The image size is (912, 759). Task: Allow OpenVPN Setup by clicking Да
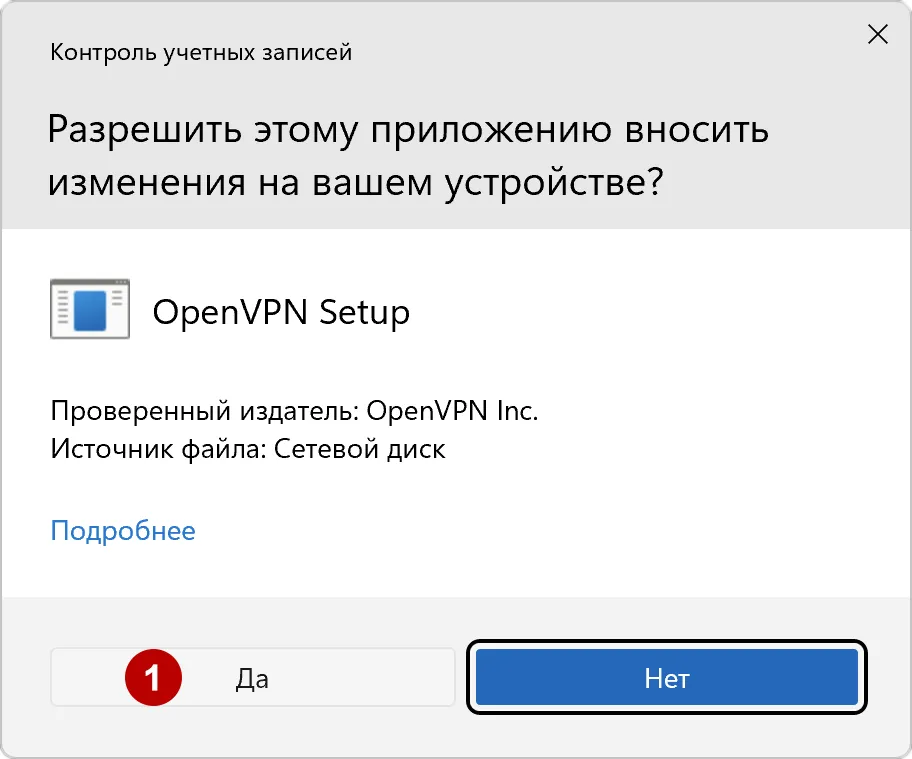coord(253,677)
